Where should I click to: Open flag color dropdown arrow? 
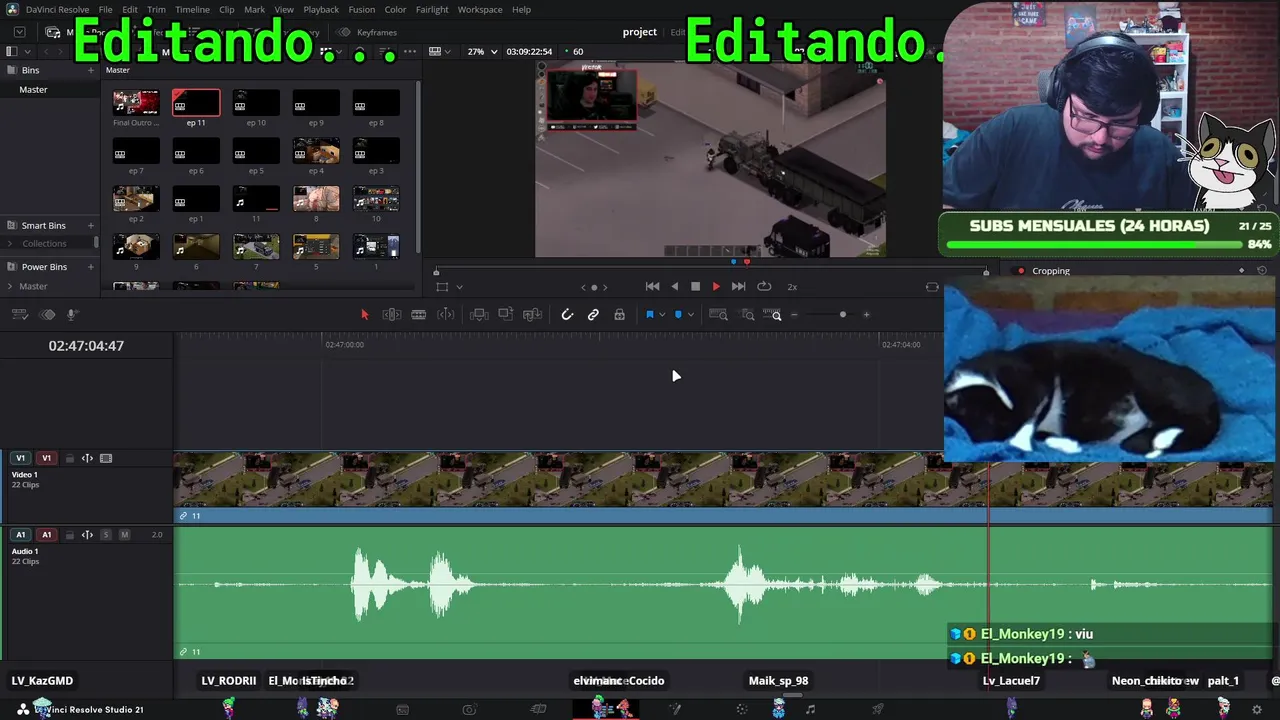click(662, 315)
